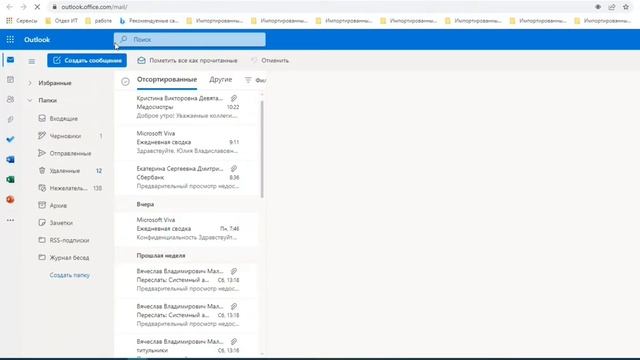Select all messages circle checkbox

pyautogui.click(x=125, y=82)
